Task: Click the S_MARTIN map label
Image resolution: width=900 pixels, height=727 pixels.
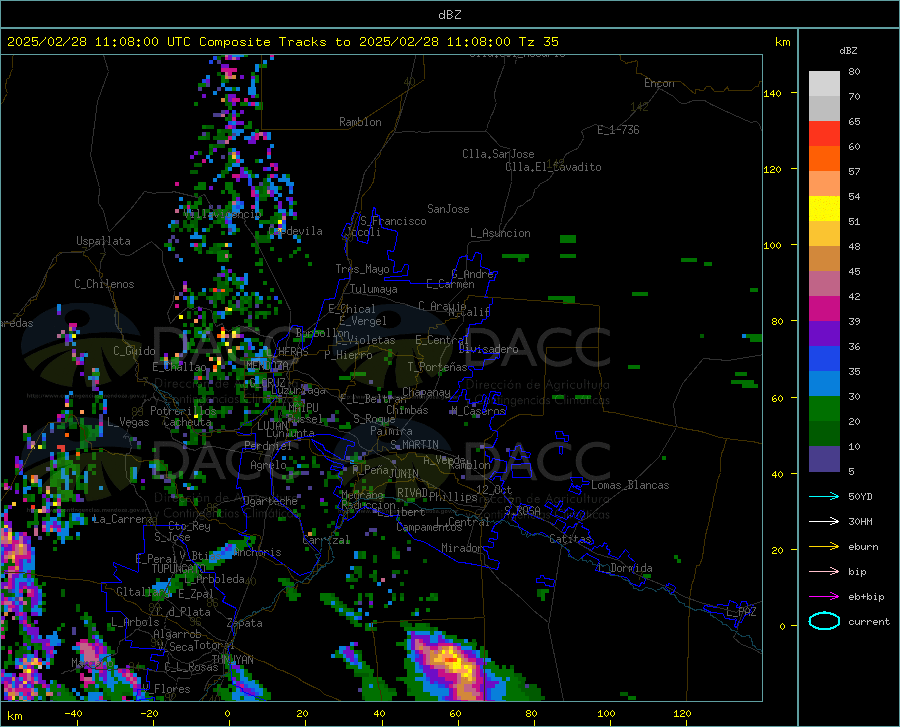Action: 414,445
